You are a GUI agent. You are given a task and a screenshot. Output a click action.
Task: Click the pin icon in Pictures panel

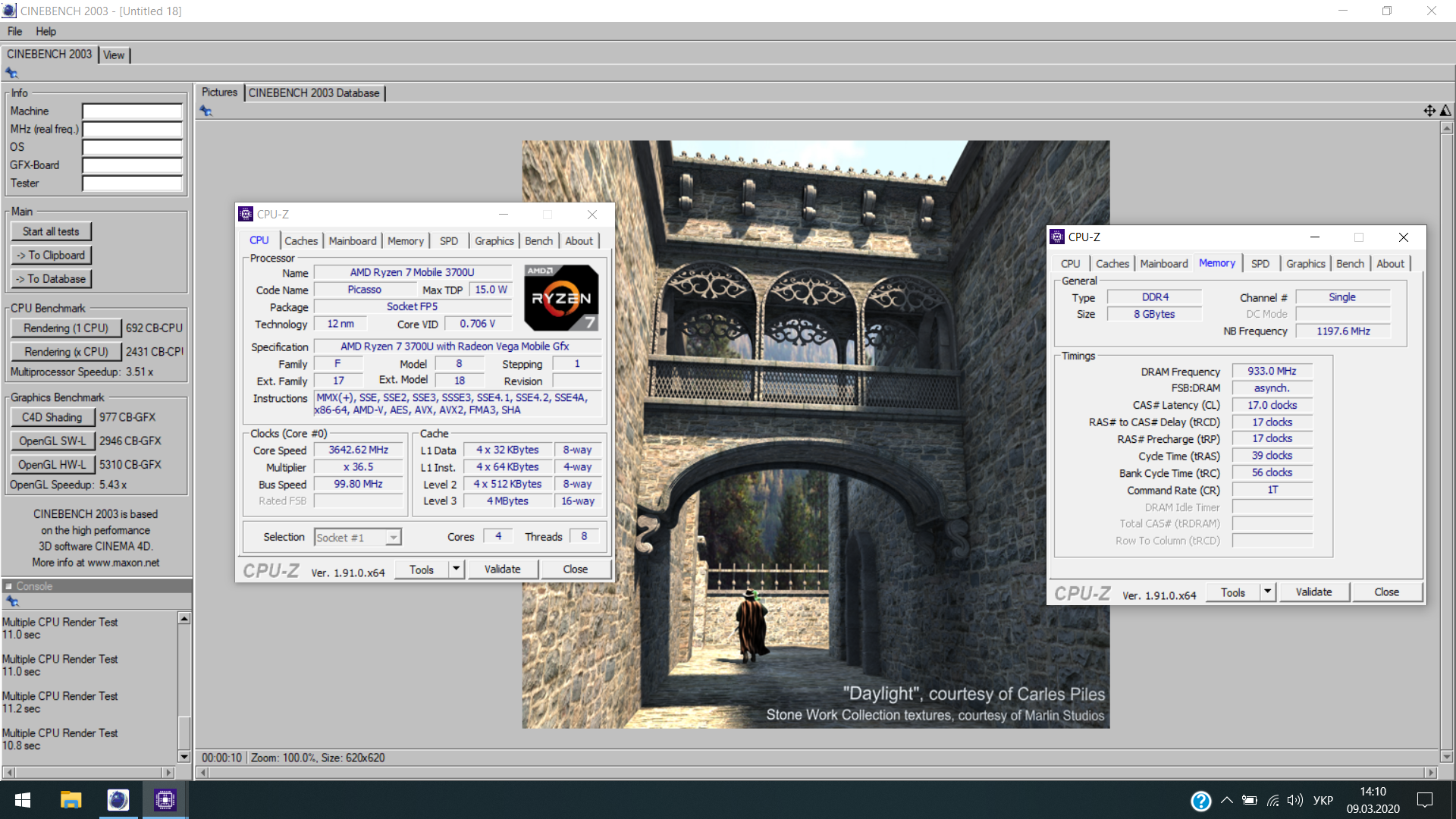(x=206, y=111)
